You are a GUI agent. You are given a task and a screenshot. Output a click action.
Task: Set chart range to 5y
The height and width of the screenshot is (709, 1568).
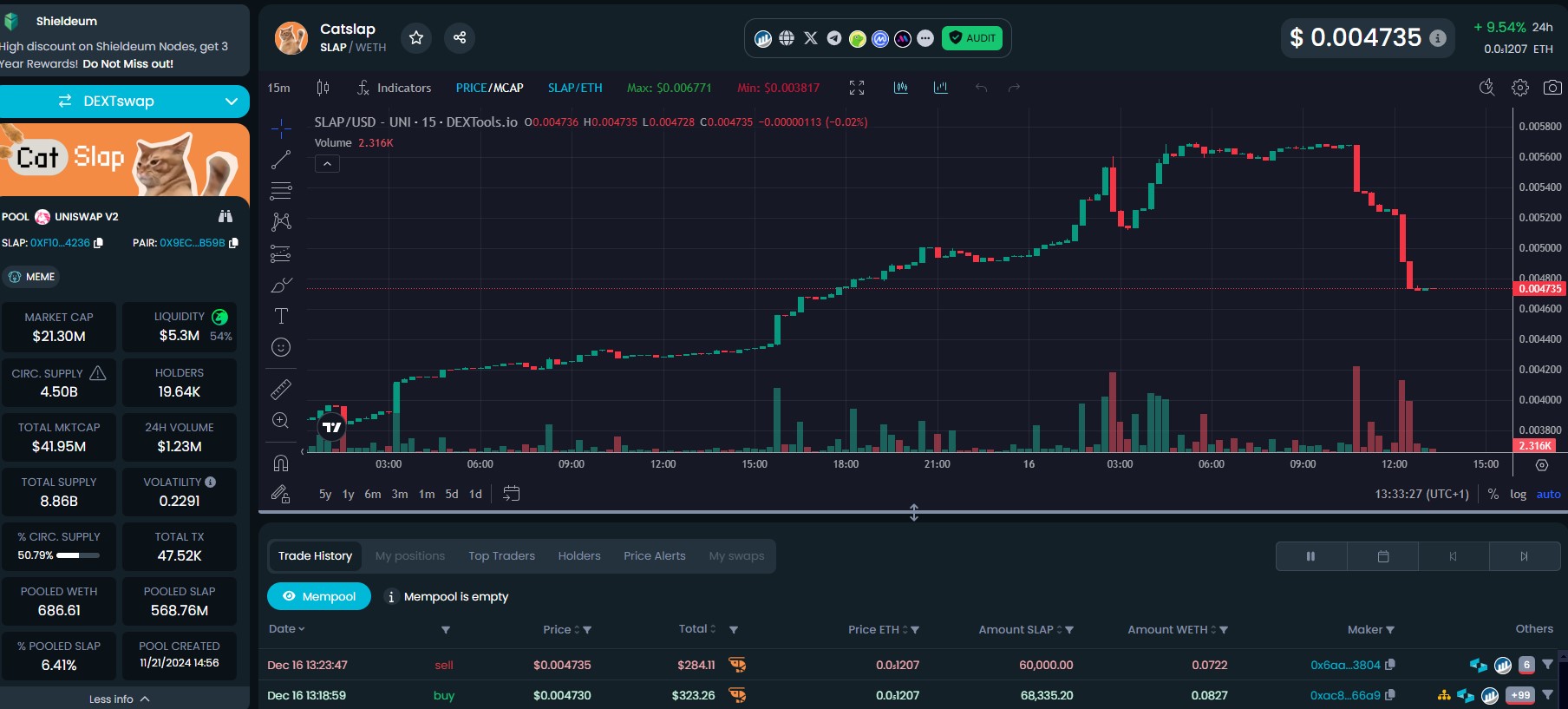pos(325,494)
